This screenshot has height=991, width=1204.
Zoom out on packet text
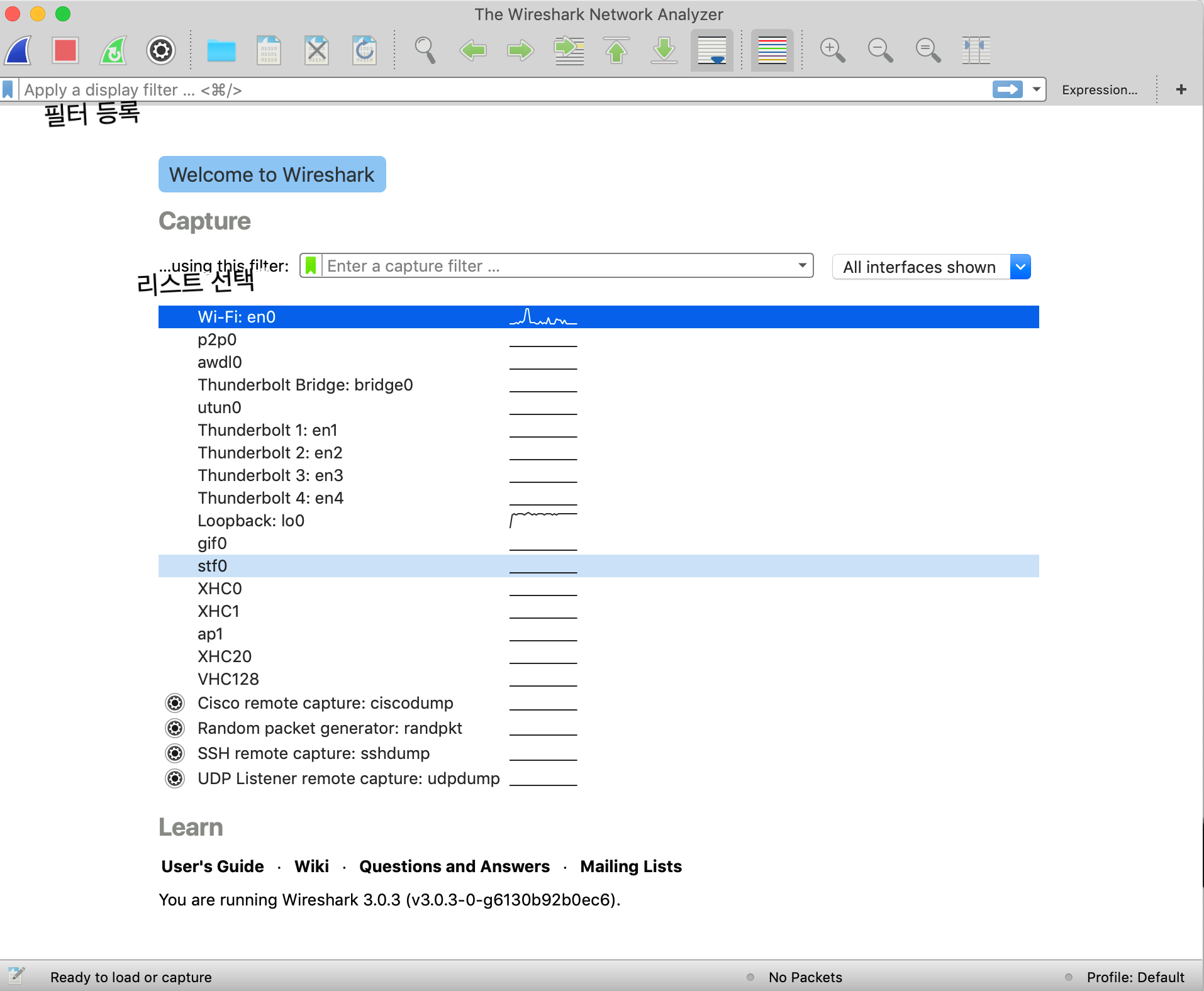(x=881, y=50)
